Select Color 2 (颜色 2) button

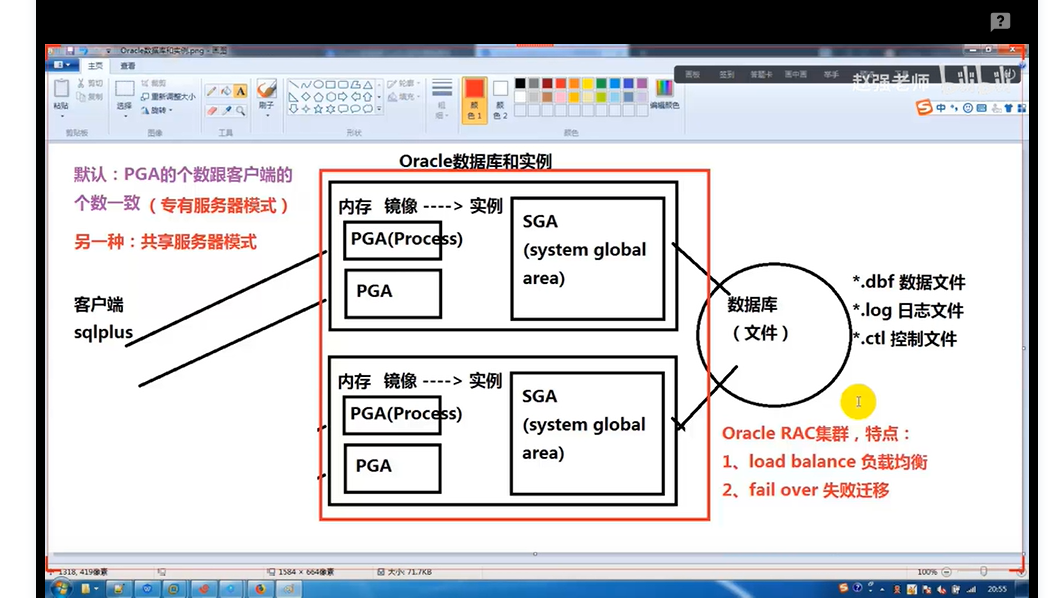click(500, 99)
